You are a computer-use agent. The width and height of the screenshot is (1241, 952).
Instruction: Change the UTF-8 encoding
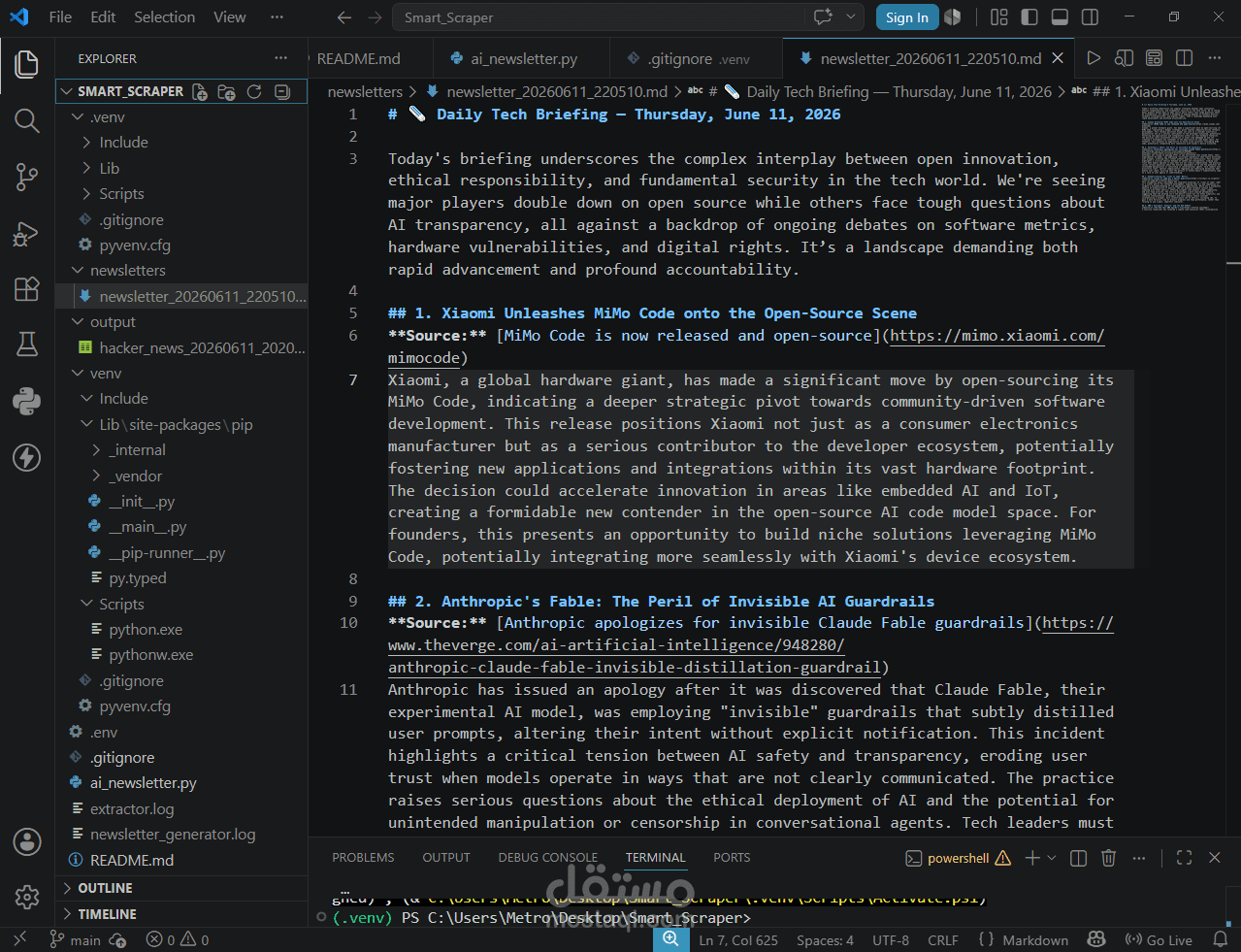891,939
